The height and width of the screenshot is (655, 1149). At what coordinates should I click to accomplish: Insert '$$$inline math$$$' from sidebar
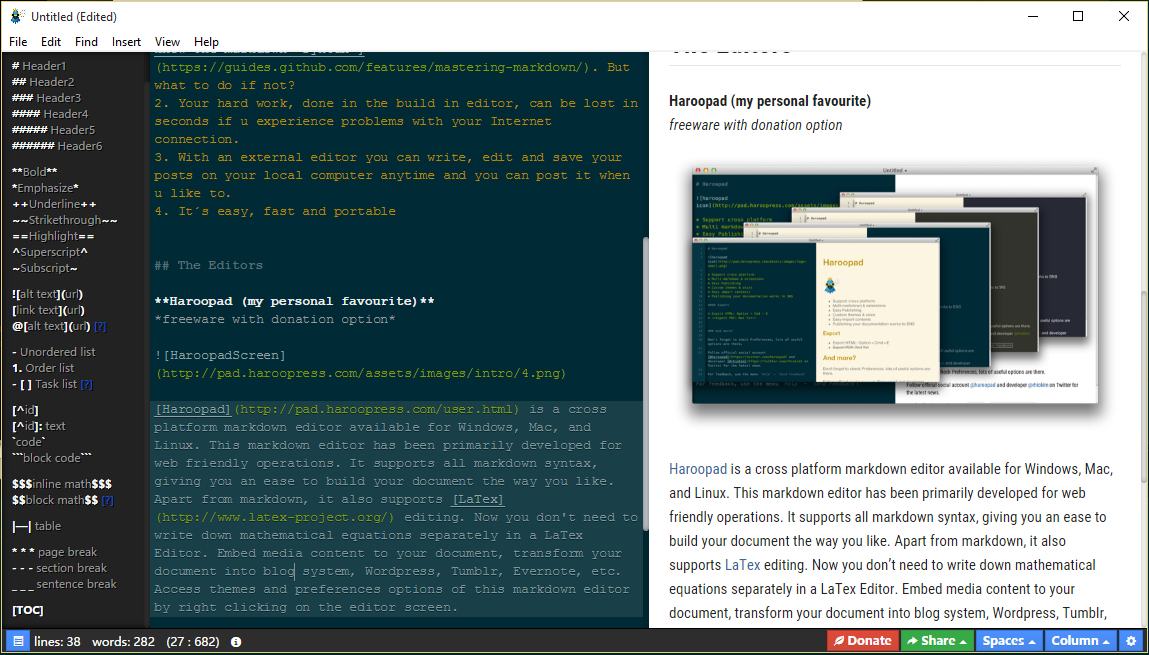coord(62,485)
